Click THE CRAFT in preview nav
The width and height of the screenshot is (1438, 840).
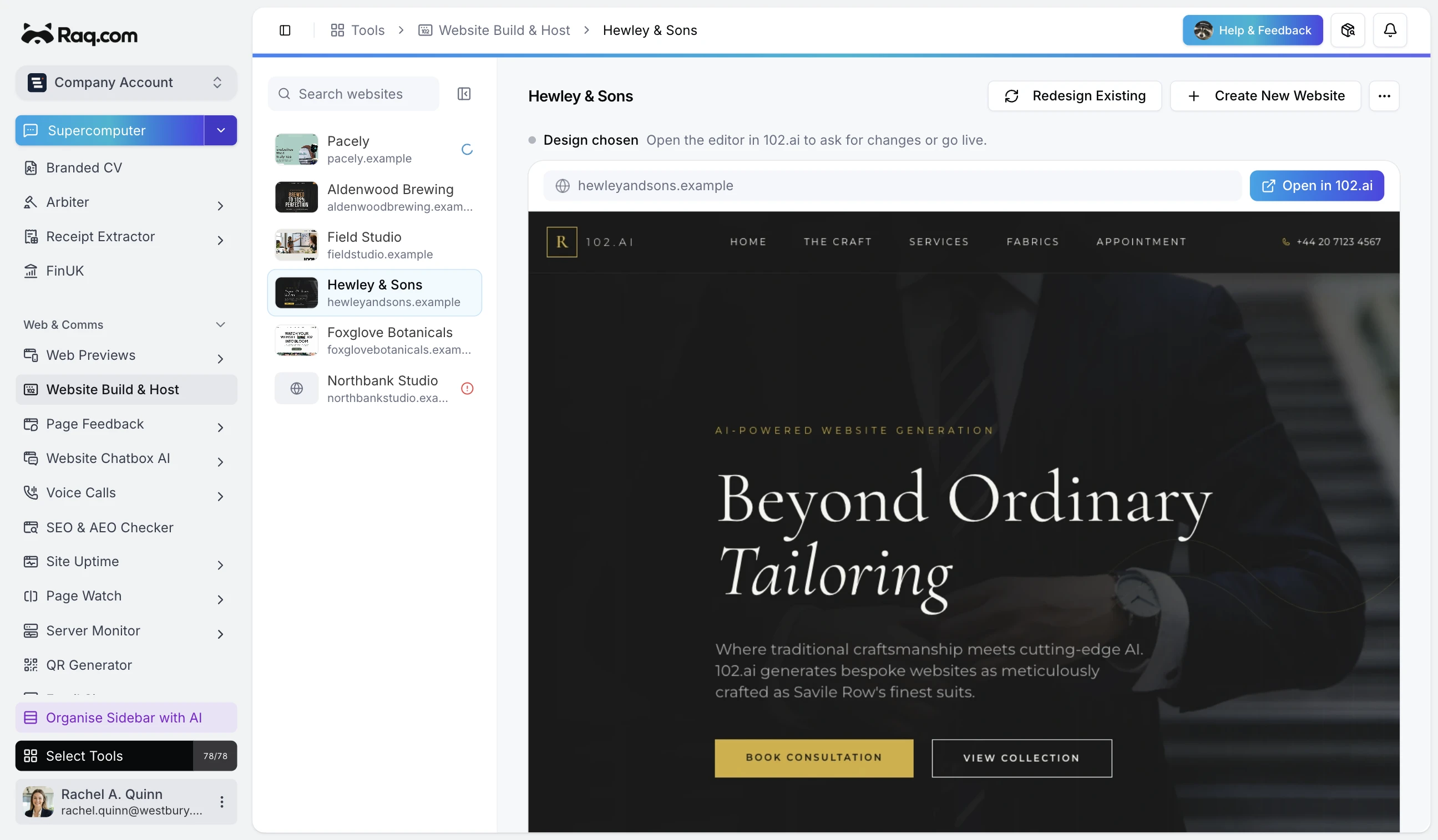837,242
